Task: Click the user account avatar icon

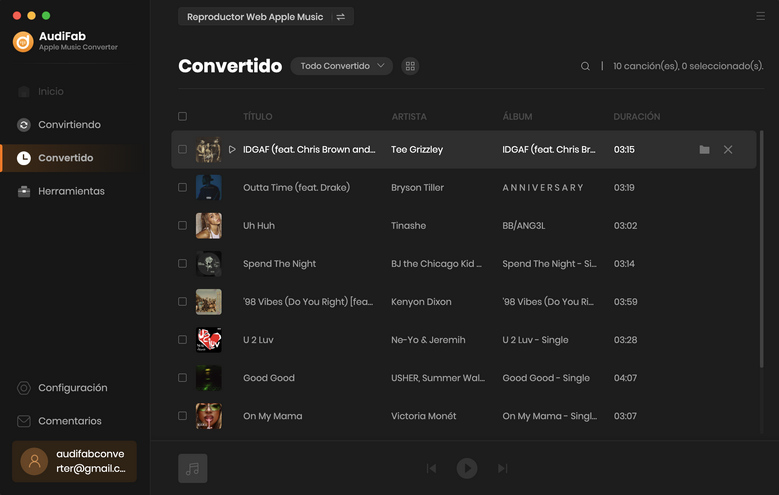Action: point(34,461)
